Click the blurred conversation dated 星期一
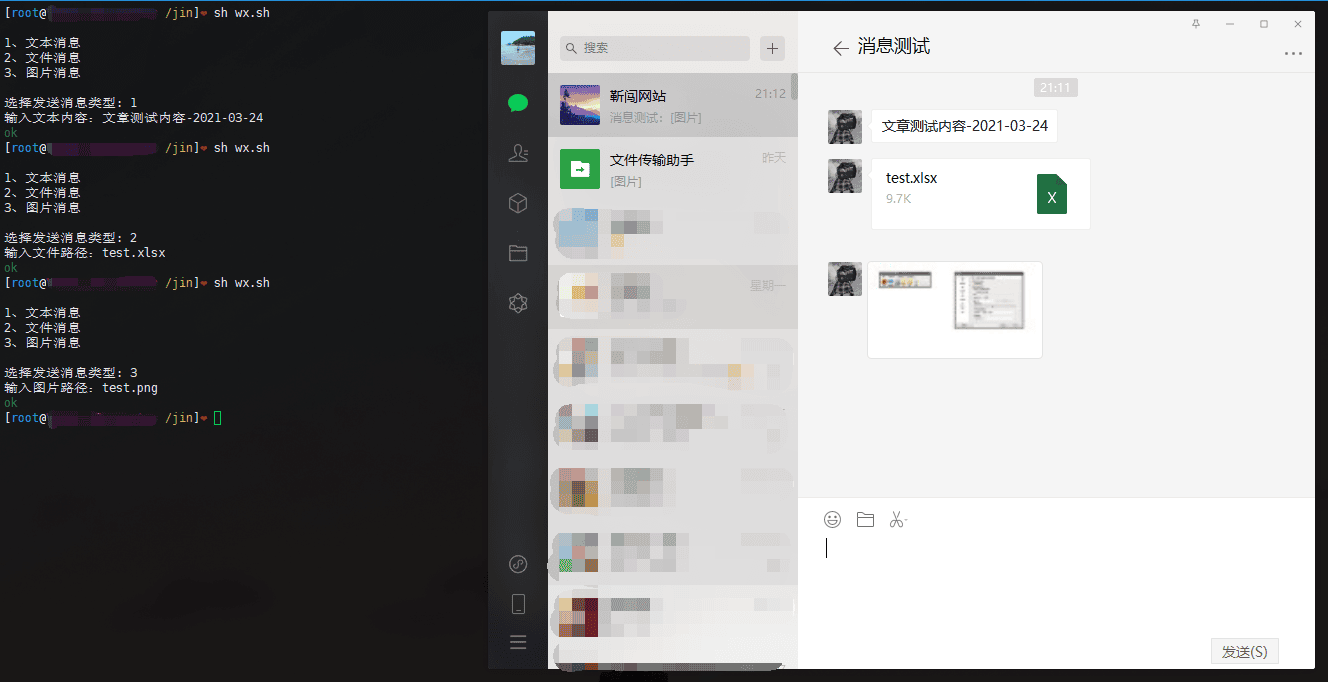The height and width of the screenshot is (682, 1328). [x=673, y=297]
